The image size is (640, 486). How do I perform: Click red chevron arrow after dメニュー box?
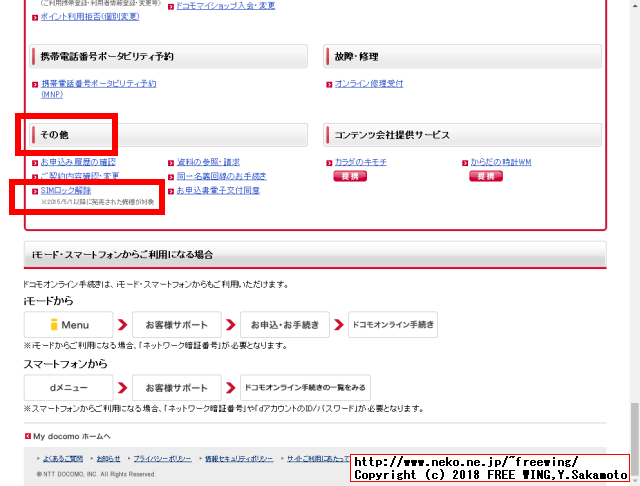(x=122, y=387)
